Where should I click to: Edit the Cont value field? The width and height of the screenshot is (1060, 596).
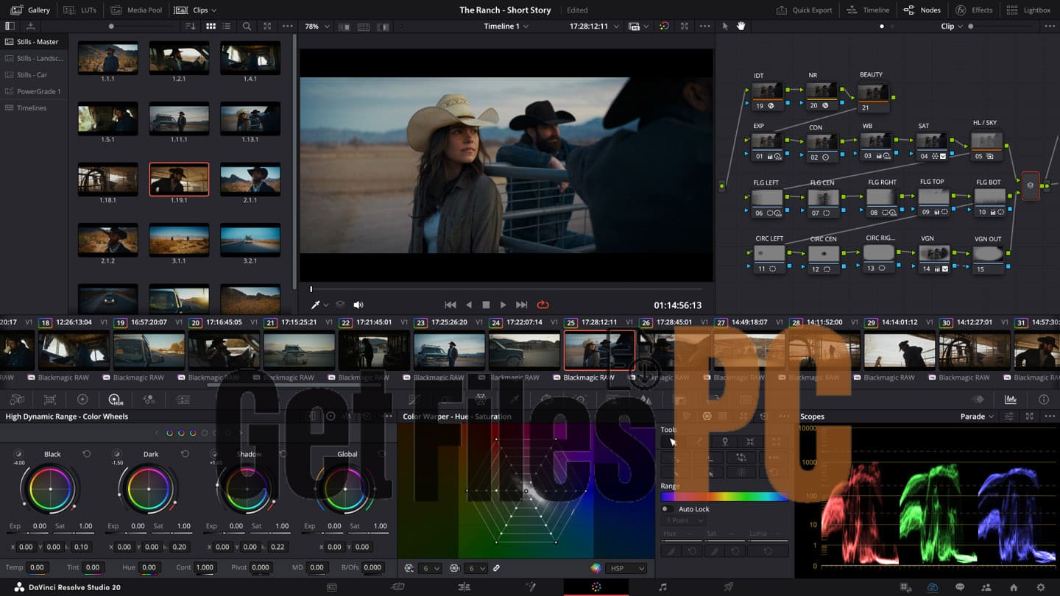(205, 568)
